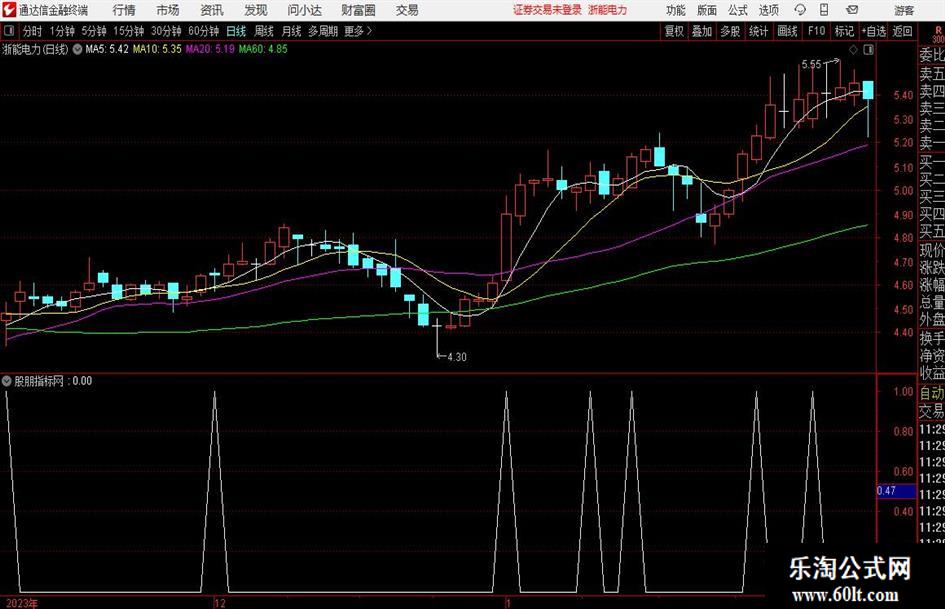945x609 pixels.
Task: Click the 2023年 date axis label
Action: [x=22, y=603]
